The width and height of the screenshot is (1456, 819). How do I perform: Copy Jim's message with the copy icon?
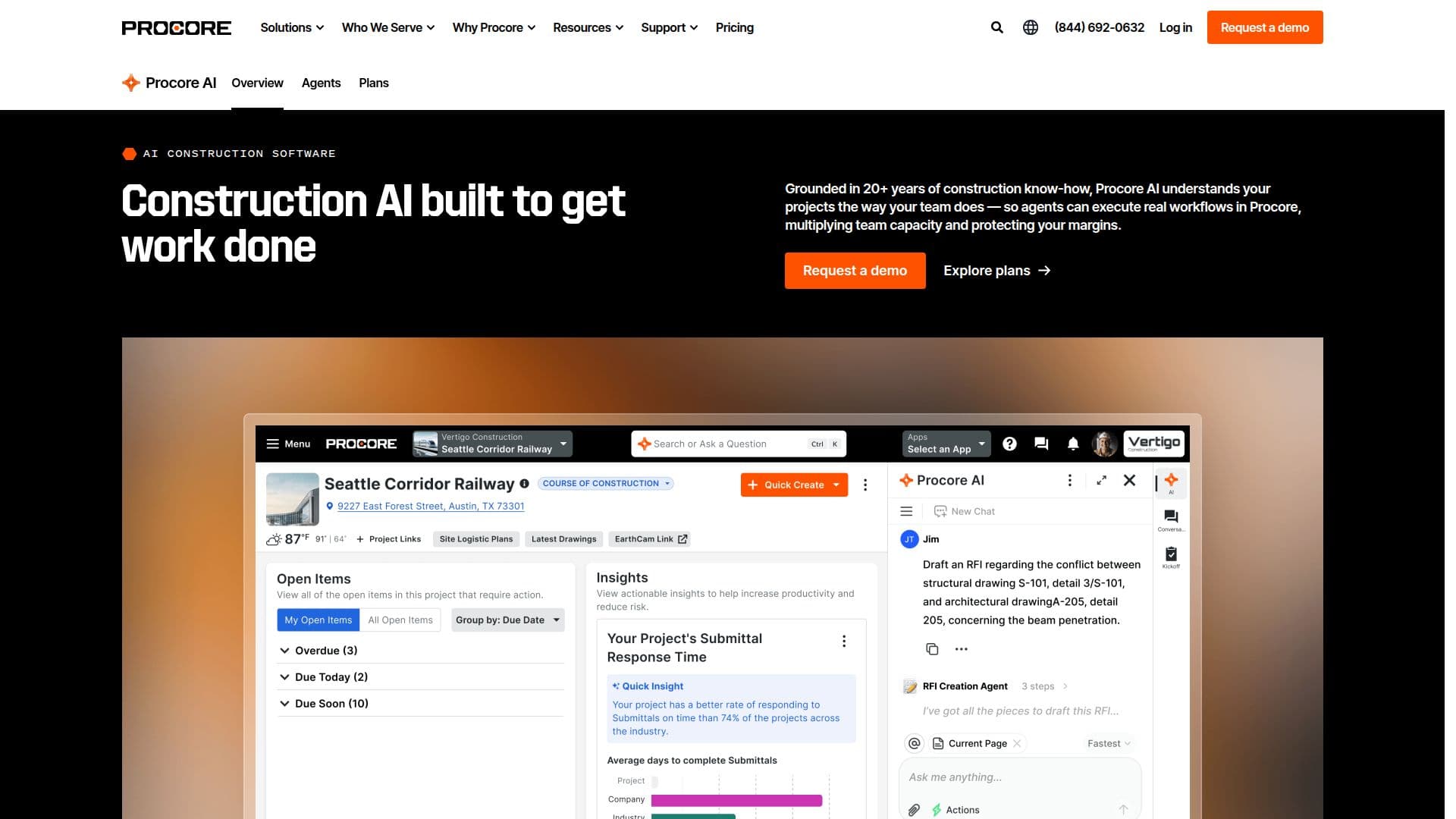click(932, 649)
